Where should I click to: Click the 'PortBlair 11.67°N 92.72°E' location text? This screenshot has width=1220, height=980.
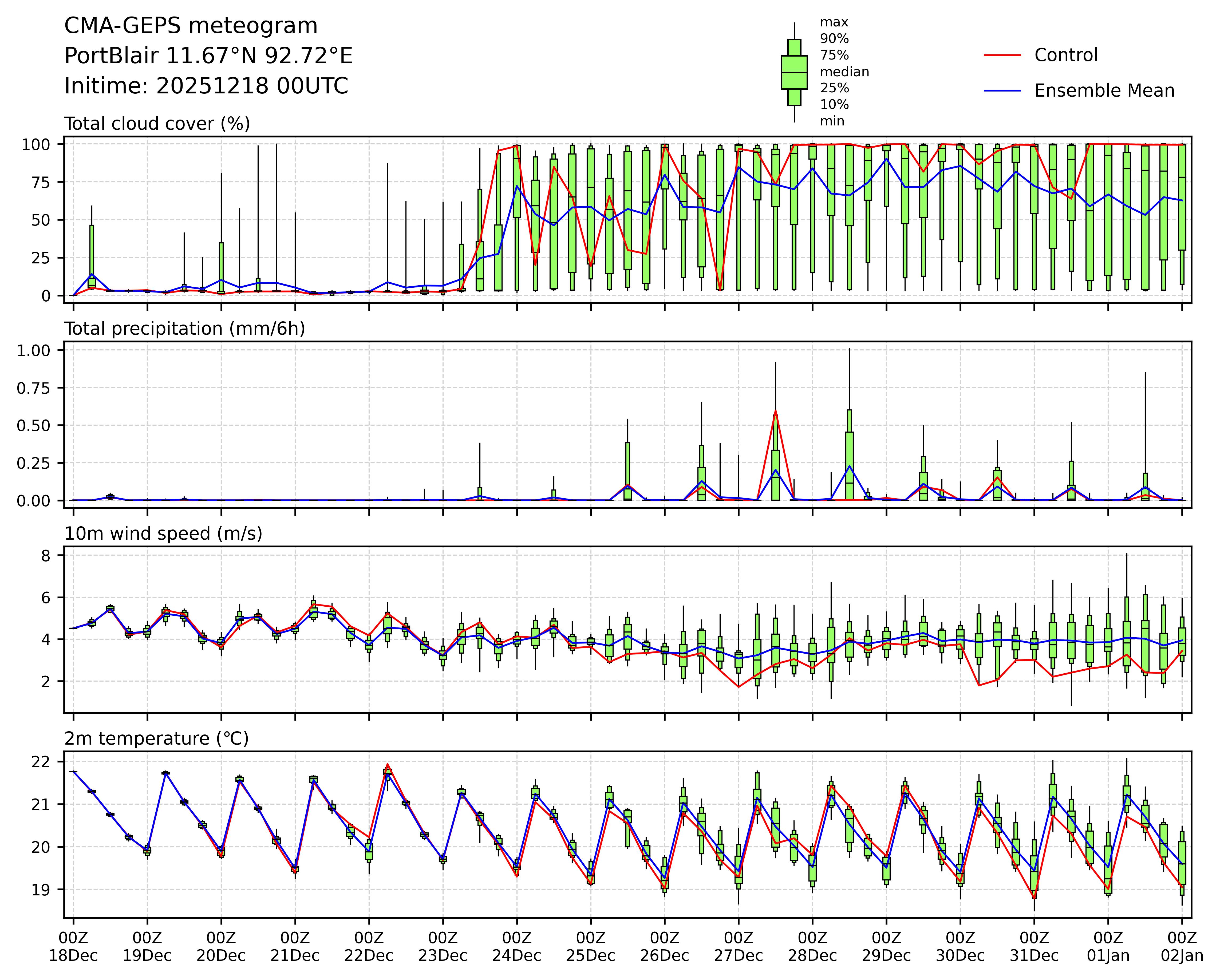pyautogui.click(x=208, y=56)
